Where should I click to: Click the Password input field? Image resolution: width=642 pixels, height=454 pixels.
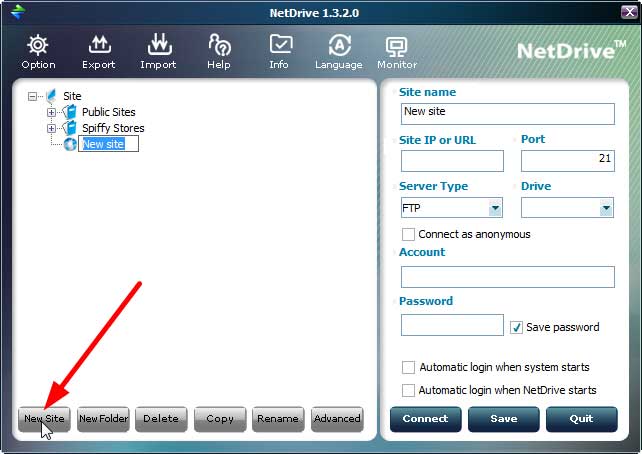point(452,325)
